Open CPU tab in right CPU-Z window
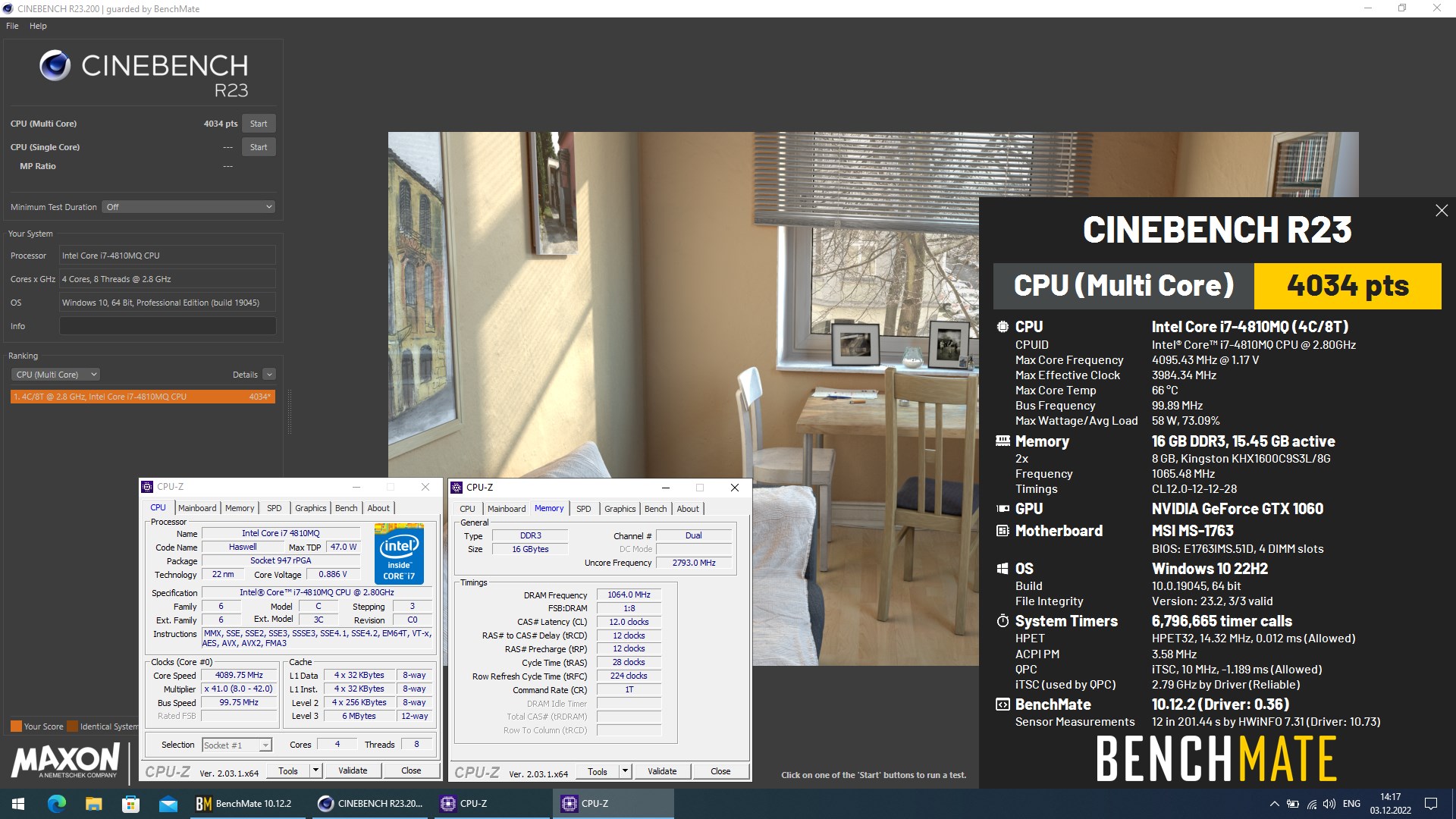This screenshot has height=819, width=1456. (x=468, y=509)
